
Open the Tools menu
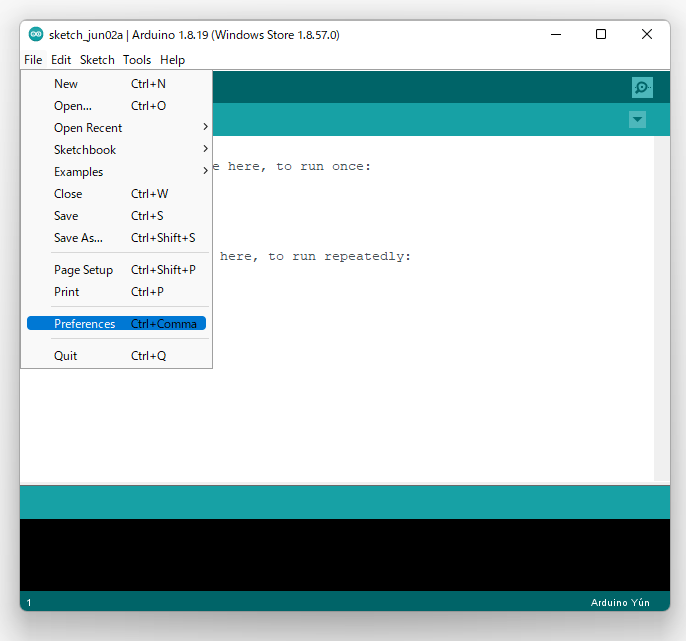point(137,60)
